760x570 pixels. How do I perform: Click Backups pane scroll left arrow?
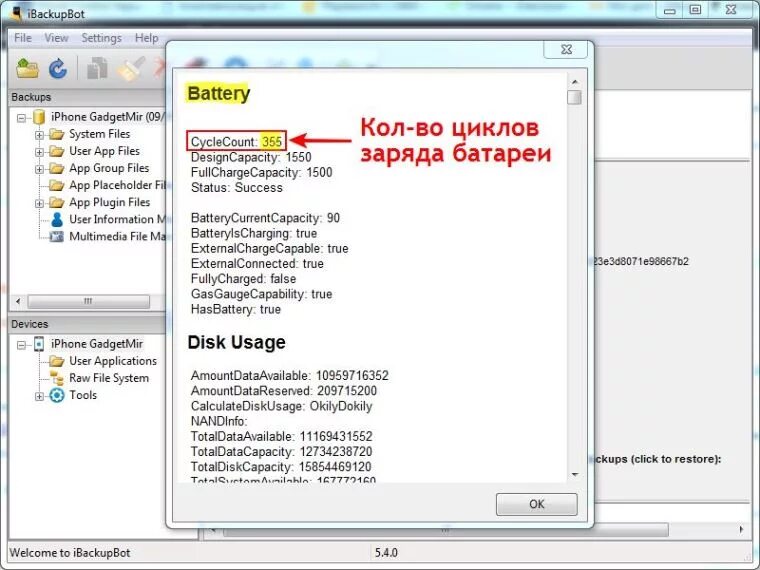[x=18, y=301]
